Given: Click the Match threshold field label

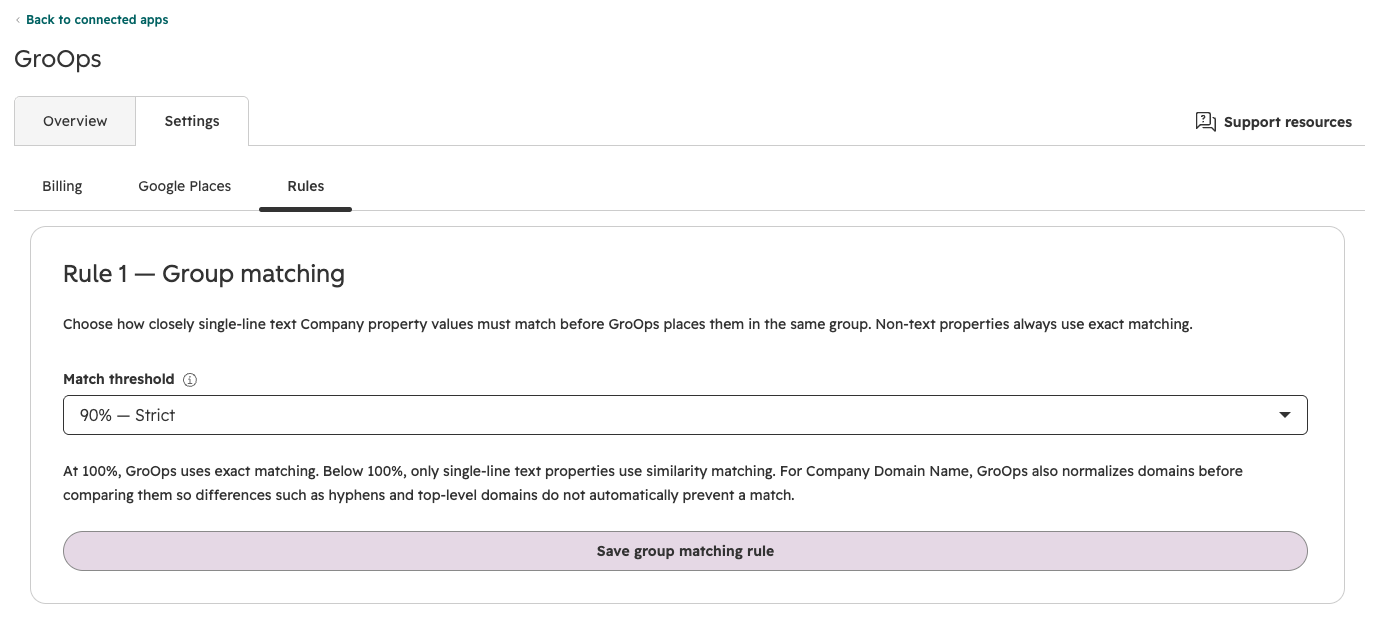Looking at the screenshot, I should [119, 379].
